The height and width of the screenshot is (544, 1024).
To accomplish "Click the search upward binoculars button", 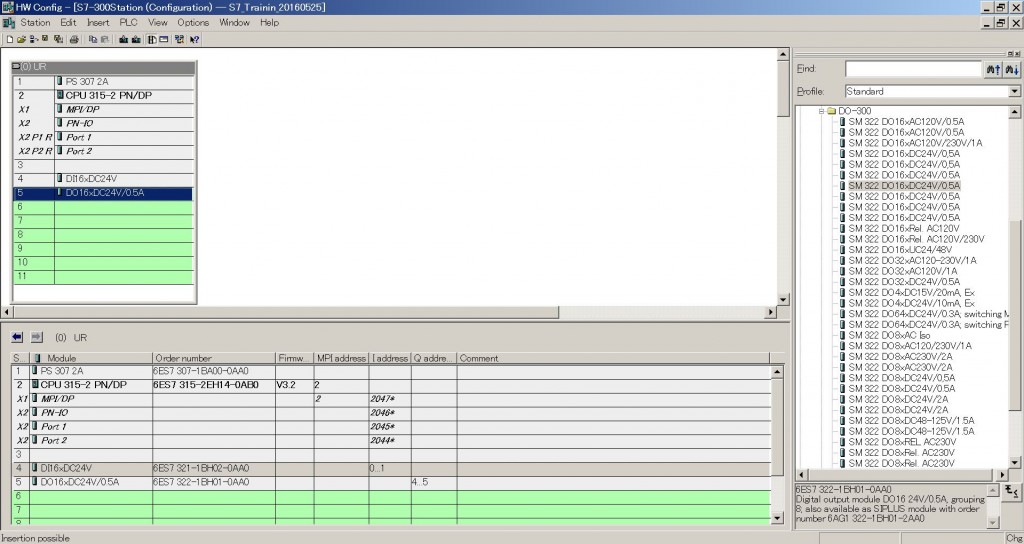I will click(x=993, y=69).
